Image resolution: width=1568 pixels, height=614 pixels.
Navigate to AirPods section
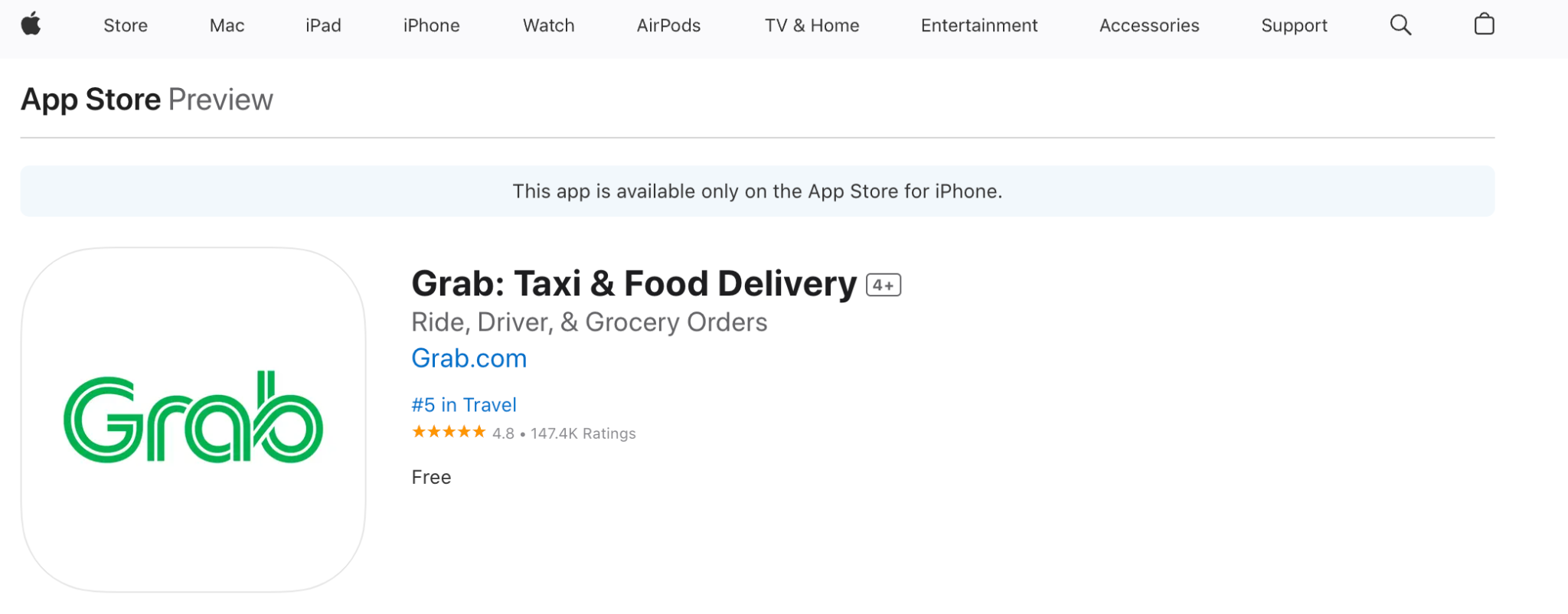[x=668, y=25]
